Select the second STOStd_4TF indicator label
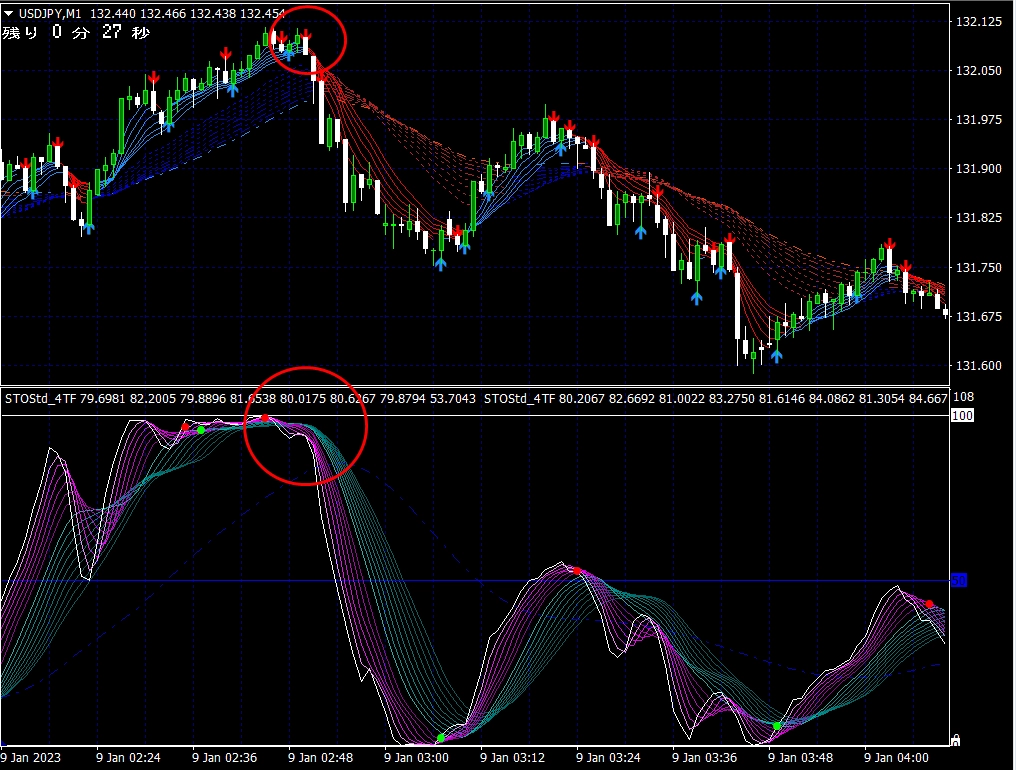 pyautogui.click(x=520, y=399)
